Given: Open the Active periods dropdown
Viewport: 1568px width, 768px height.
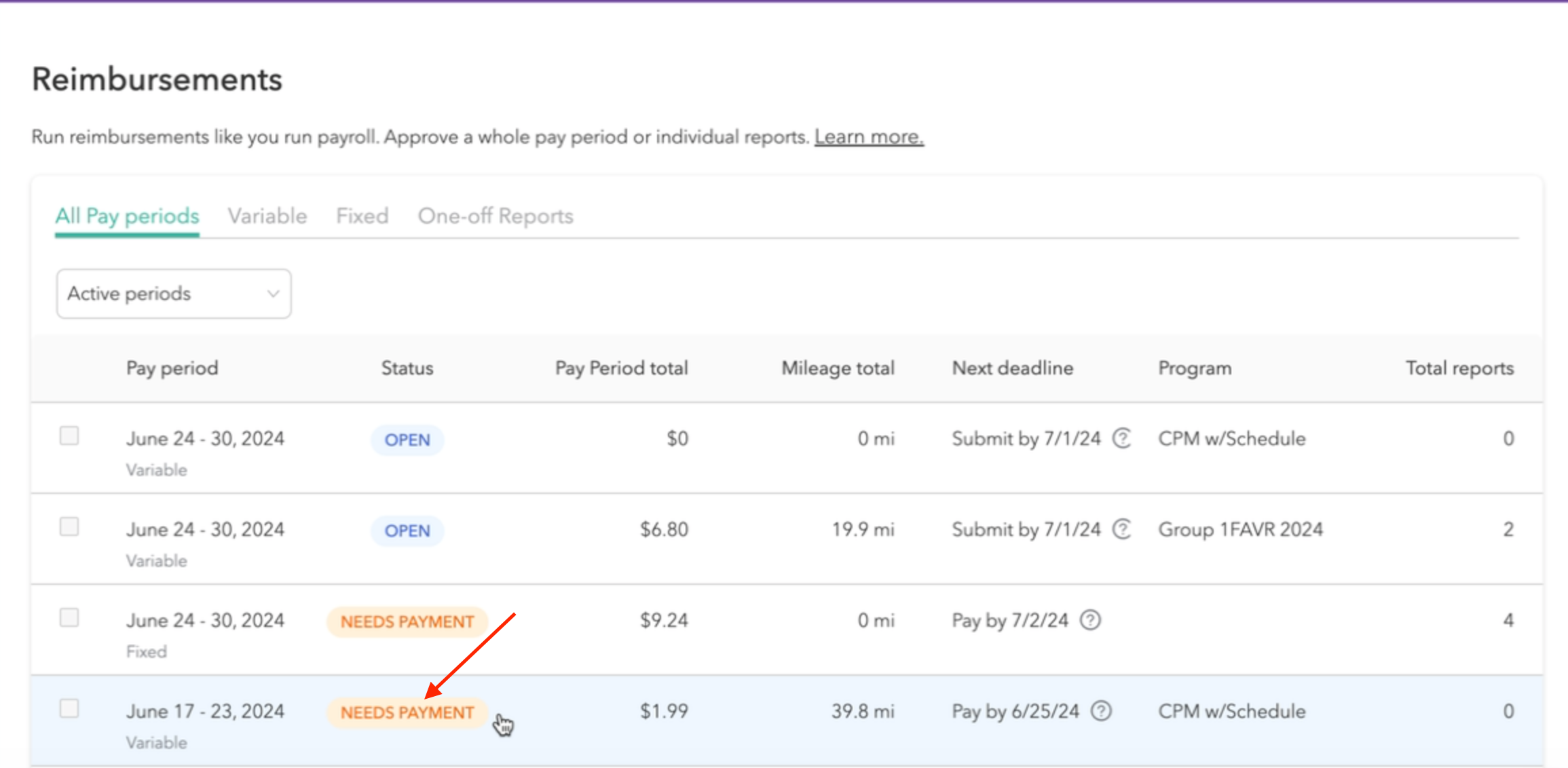Looking at the screenshot, I should click(174, 294).
